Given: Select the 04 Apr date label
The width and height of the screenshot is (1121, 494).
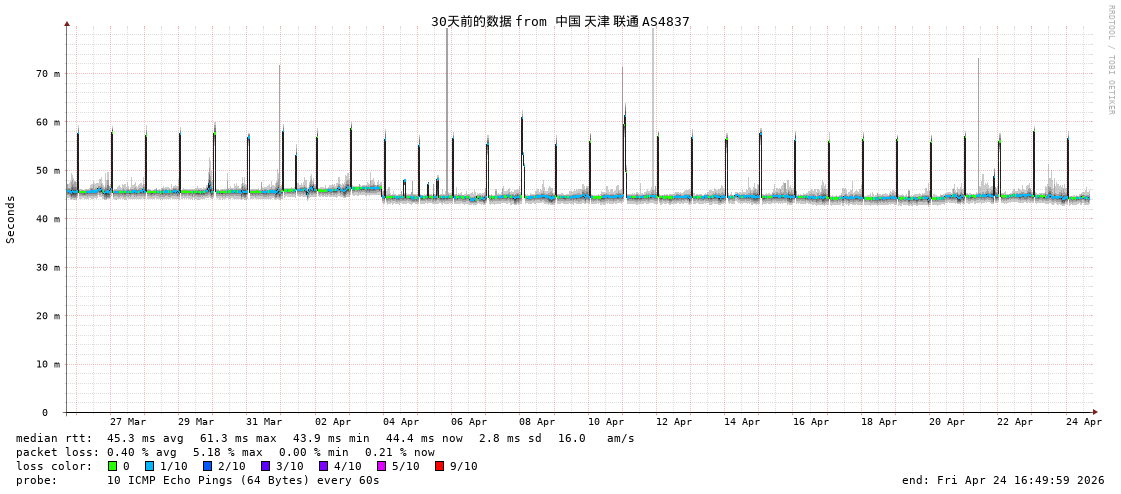Looking at the screenshot, I should coord(401,422).
